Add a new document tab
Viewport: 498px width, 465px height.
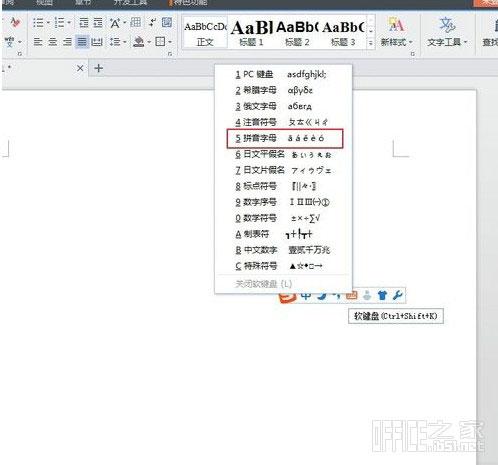[98, 68]
